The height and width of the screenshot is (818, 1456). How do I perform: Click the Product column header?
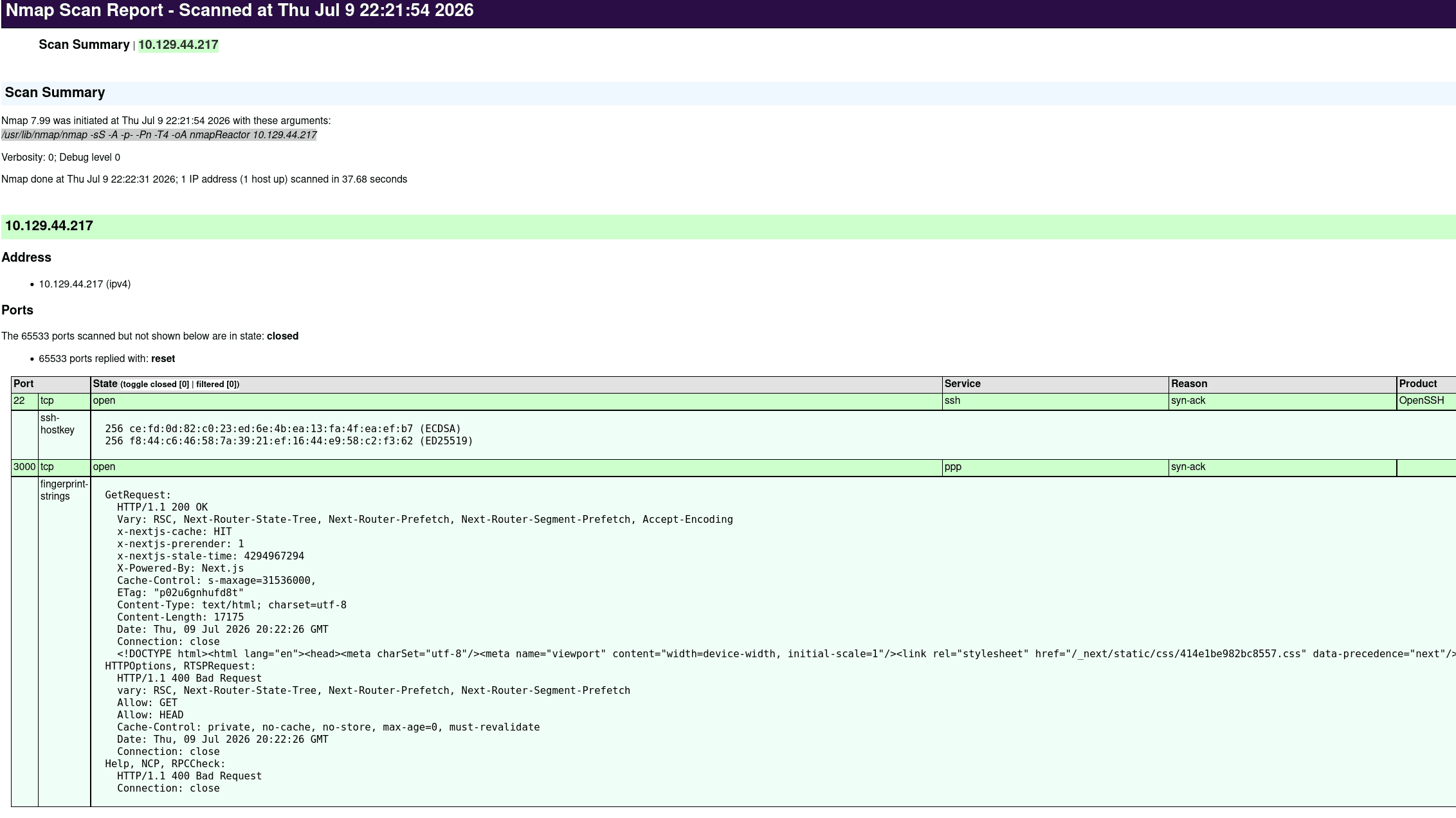[1426, 384]
